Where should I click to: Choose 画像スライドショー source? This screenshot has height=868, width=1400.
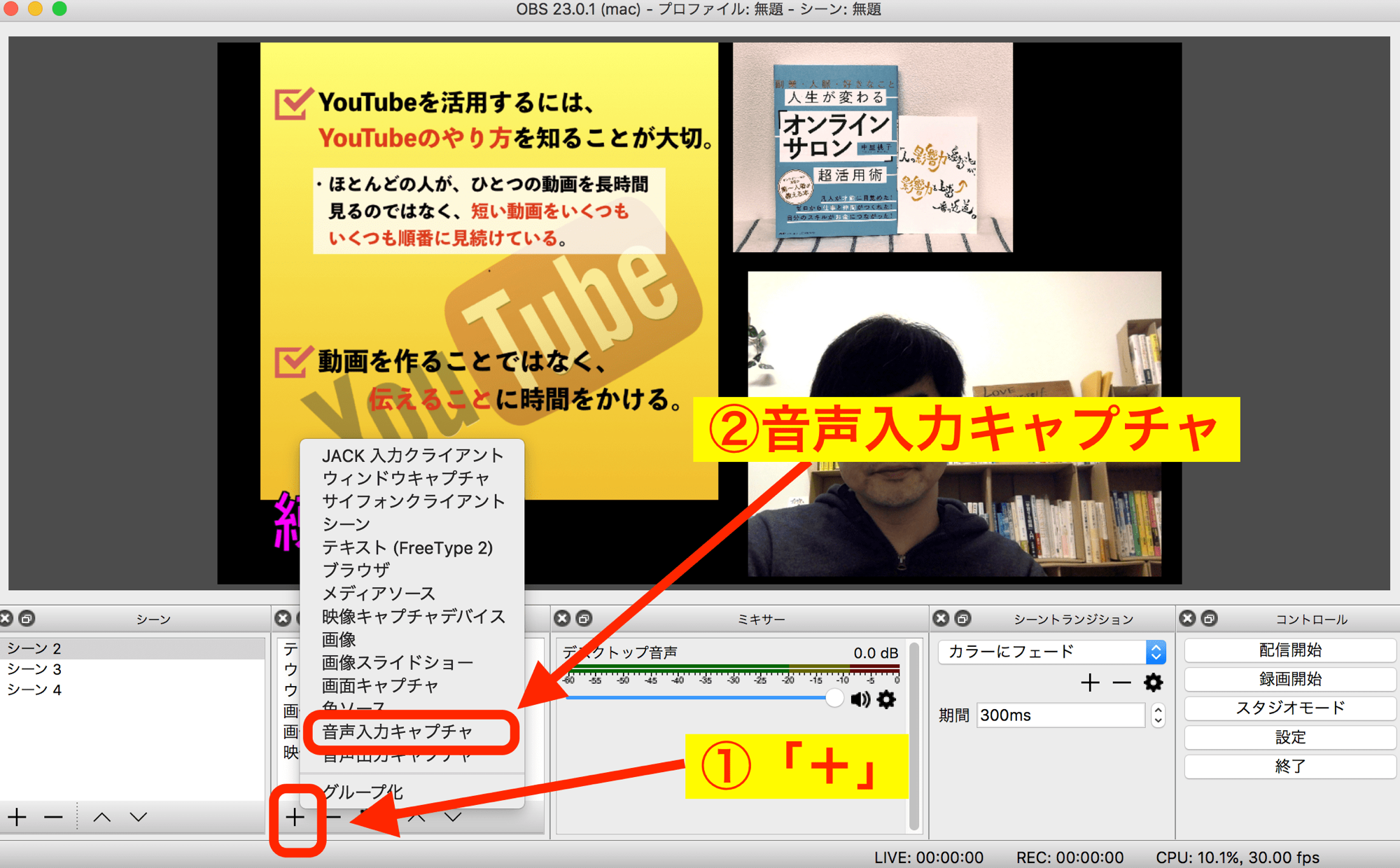[412, 663]
